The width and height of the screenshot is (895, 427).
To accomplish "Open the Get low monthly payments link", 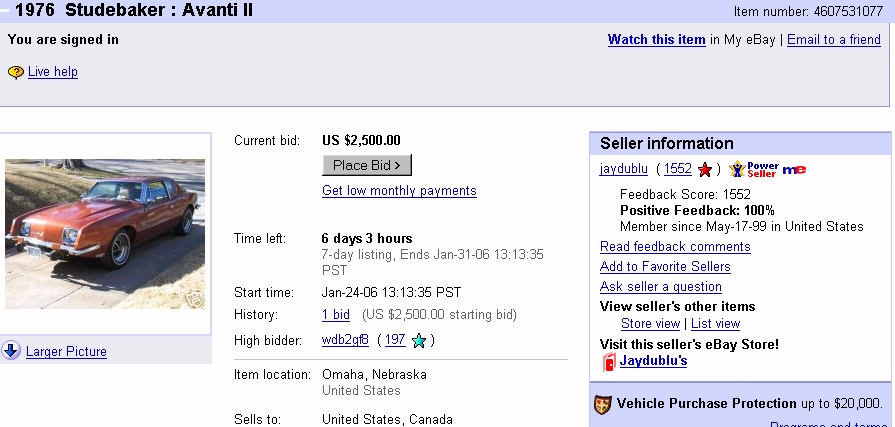I will [399, 191].
